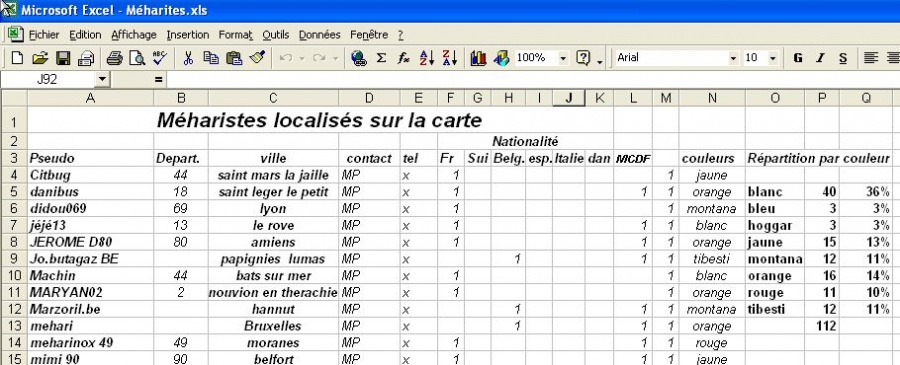Click the Edit Formula equals button
Viewport: 900px width, 365px height.
tap(158, 80)
